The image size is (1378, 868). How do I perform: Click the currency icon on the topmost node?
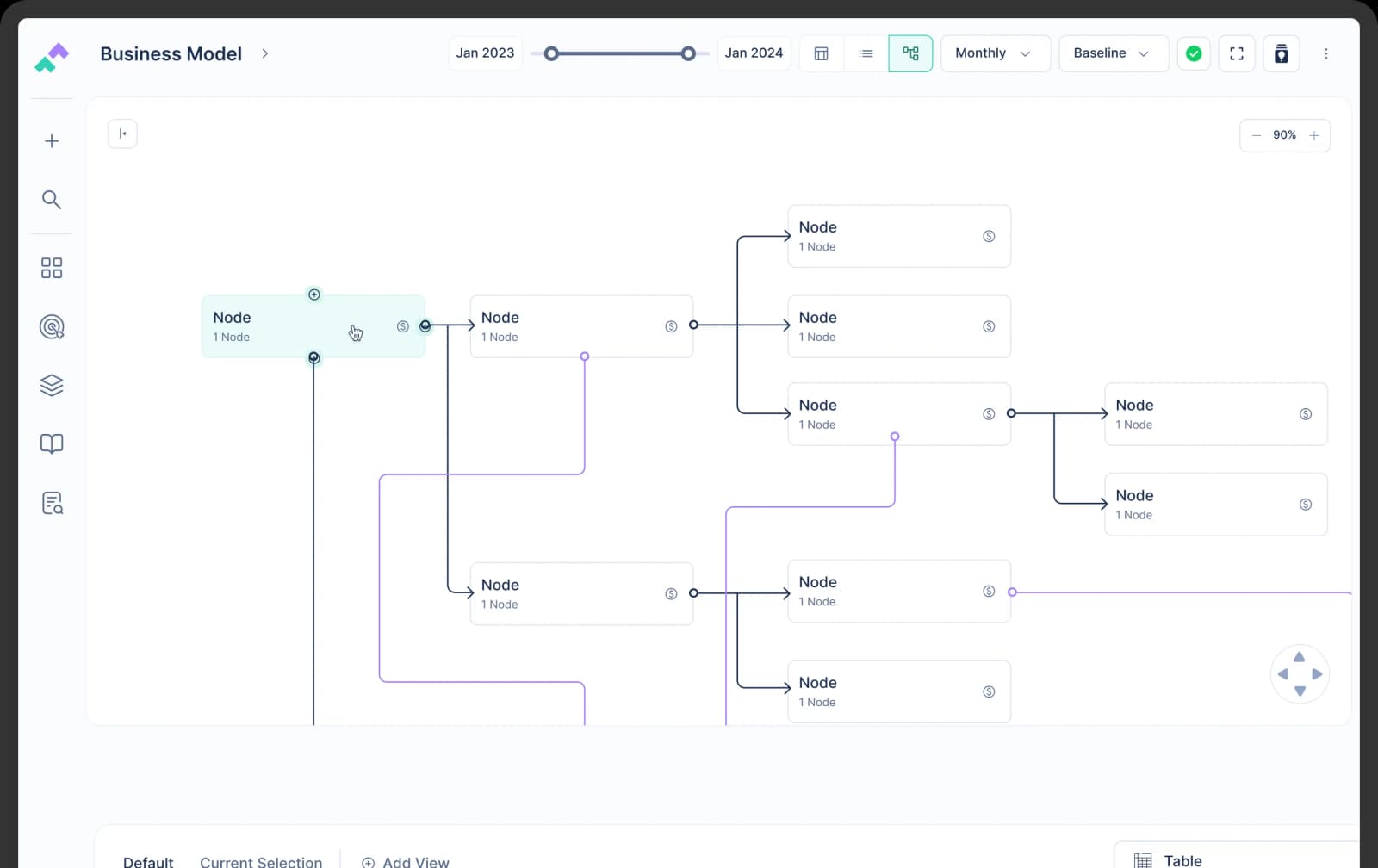989,236
